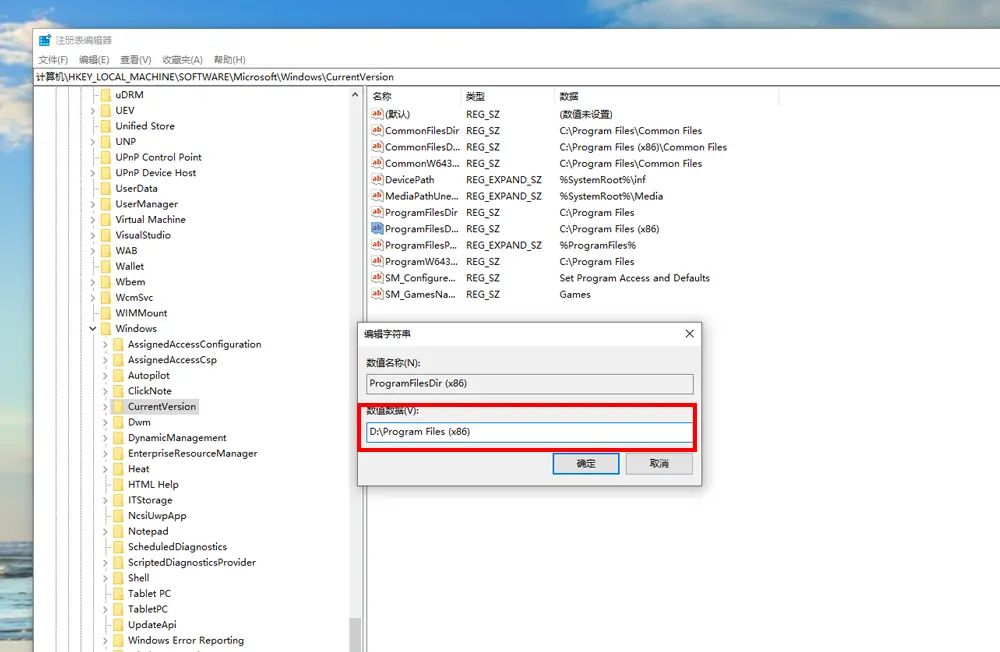Click tree scrollbar up arrow
The width and height of the screenshot is (1000, 652).
click(355, 94)
